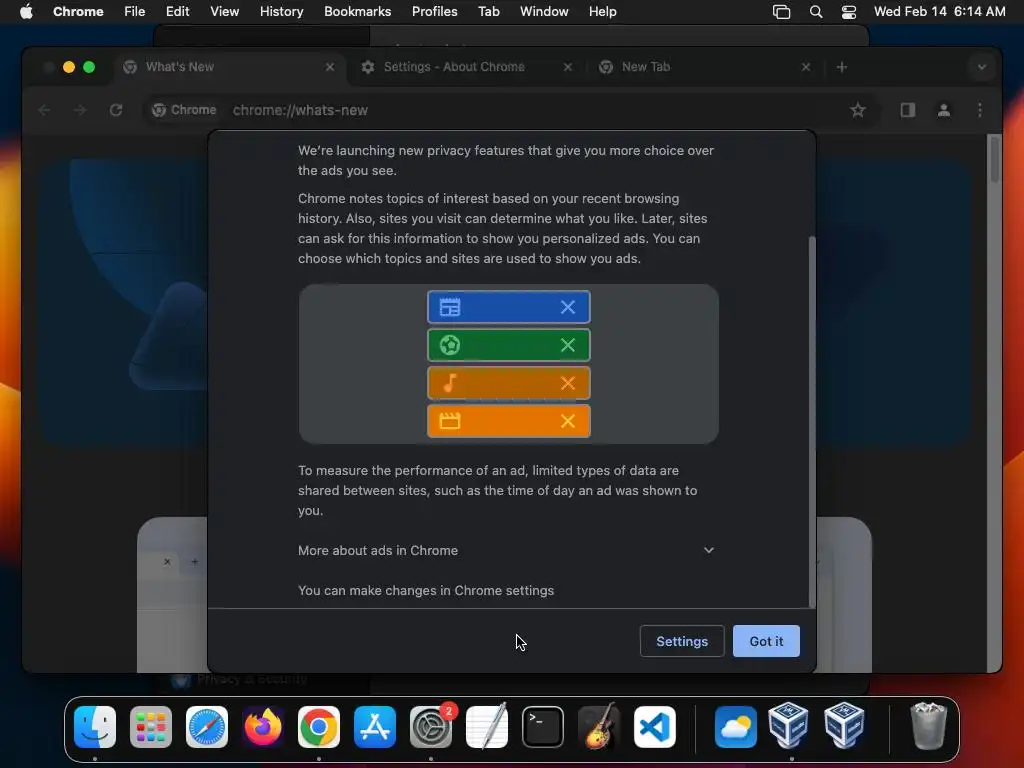Image resolution: width=1024 pixels, height=768 pixels.
Task: Remove the green soccer topic chip
Action: pyautogui.click(x=568, y=345)
